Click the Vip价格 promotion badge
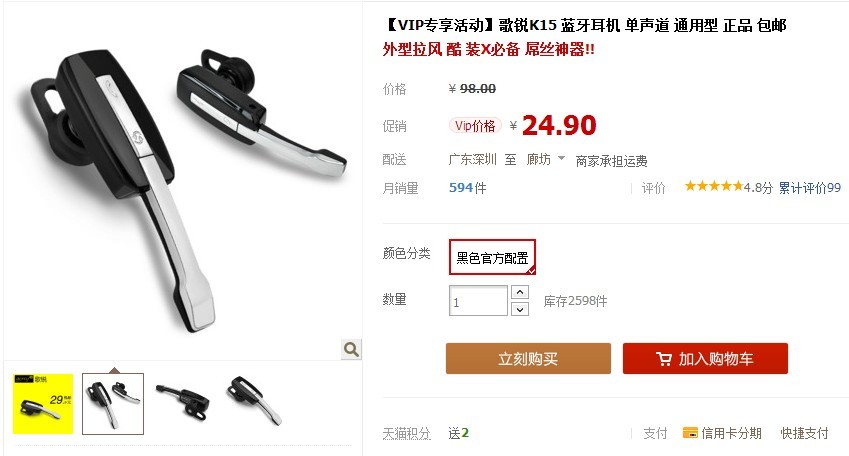 pyautogui.click(x=475, y=126)
